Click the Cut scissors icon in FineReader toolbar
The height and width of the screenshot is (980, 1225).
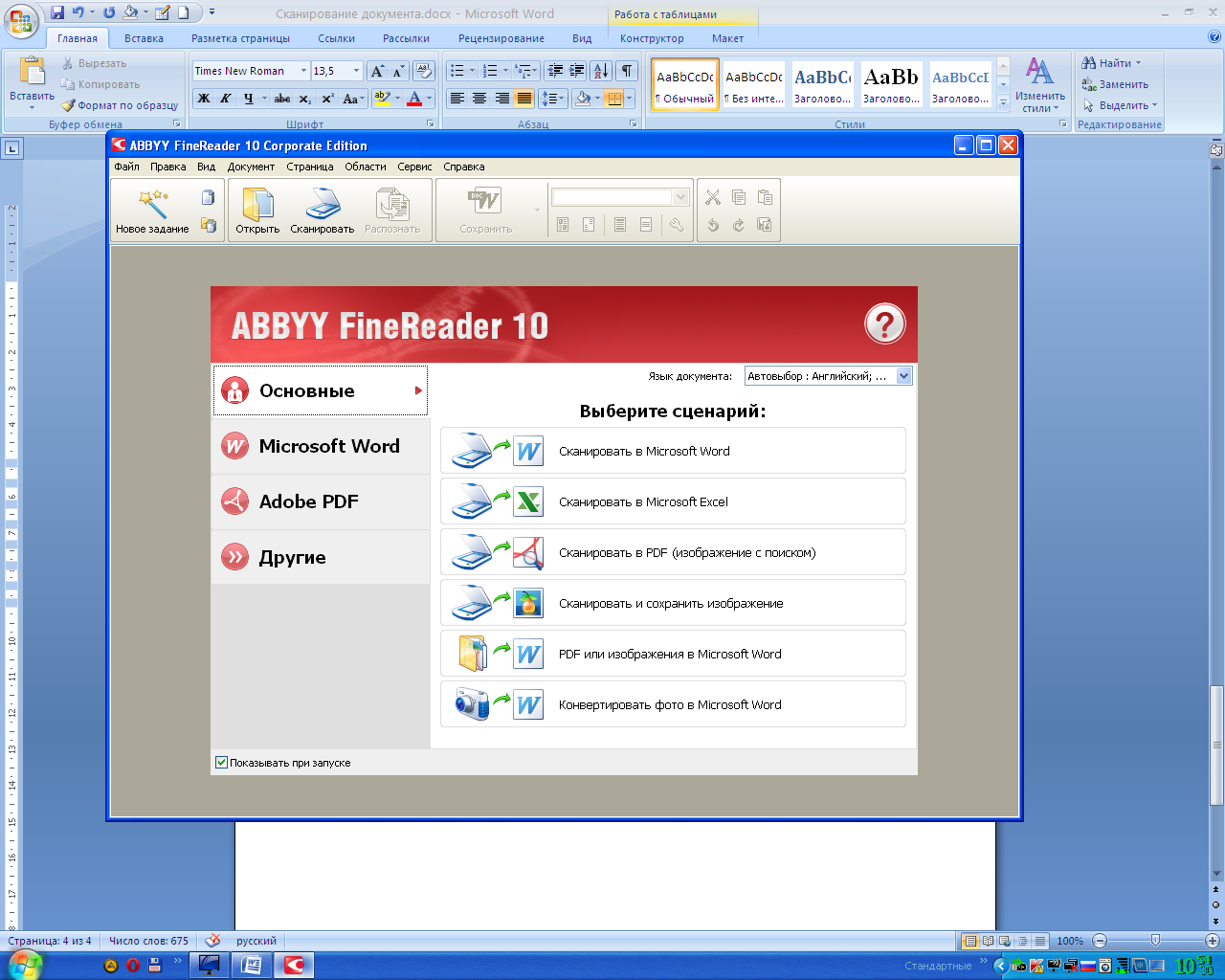[x=713, y=197]
